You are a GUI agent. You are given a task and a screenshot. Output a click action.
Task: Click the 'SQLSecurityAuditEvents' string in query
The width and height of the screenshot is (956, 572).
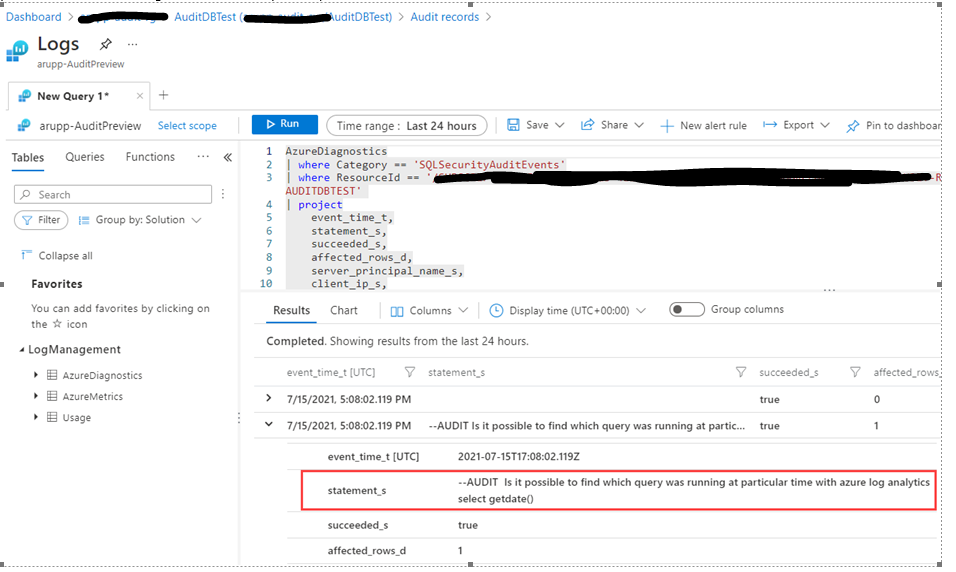coord(490,165)
